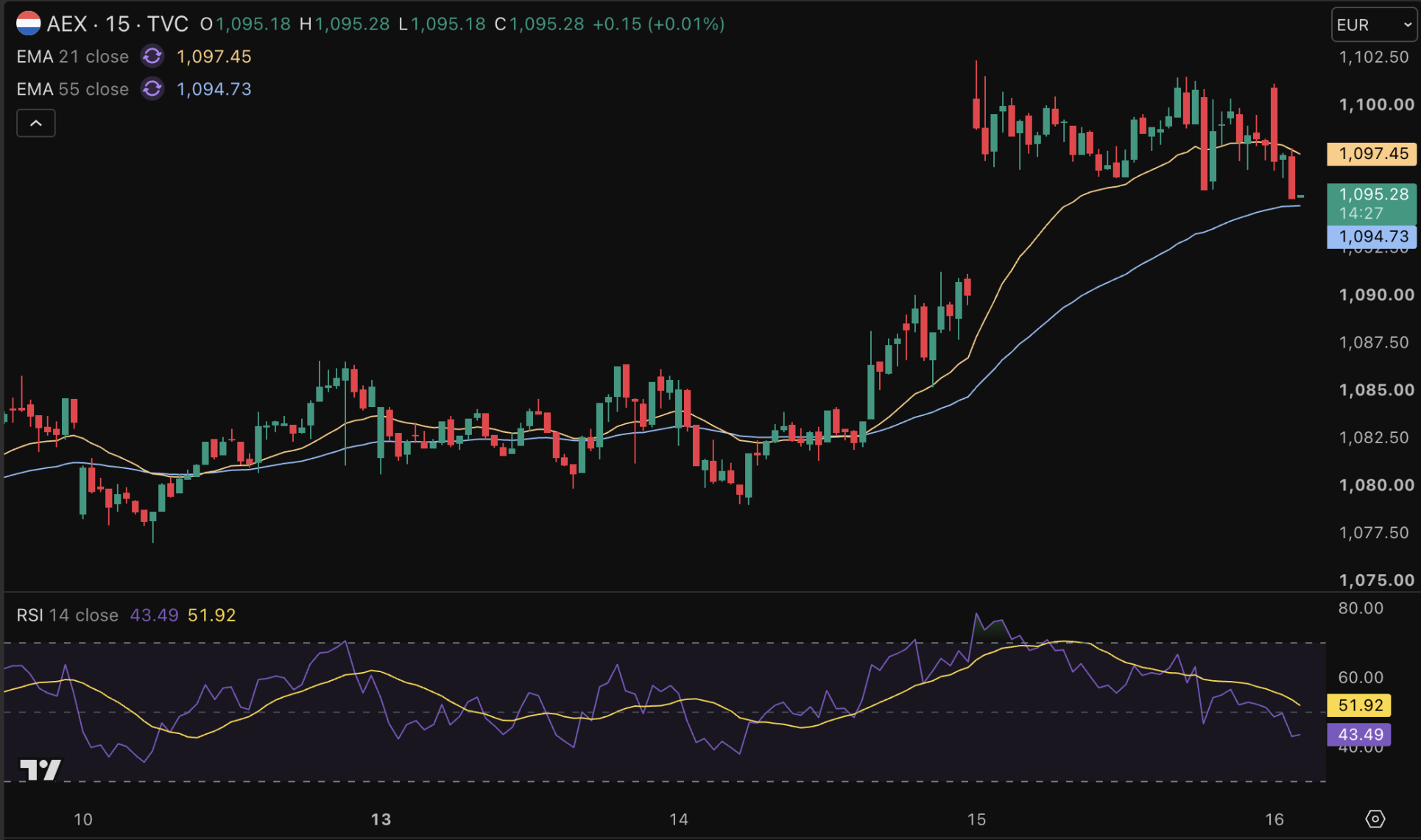Select the EMA 21 close indicator label
Viewport: 1421px width, 840px height.
pos(72,57)
